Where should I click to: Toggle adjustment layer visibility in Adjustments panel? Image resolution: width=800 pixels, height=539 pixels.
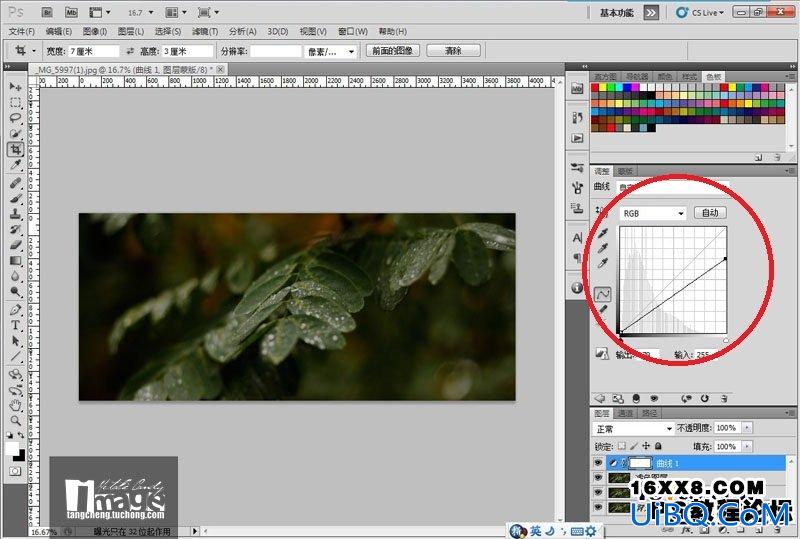654,399
